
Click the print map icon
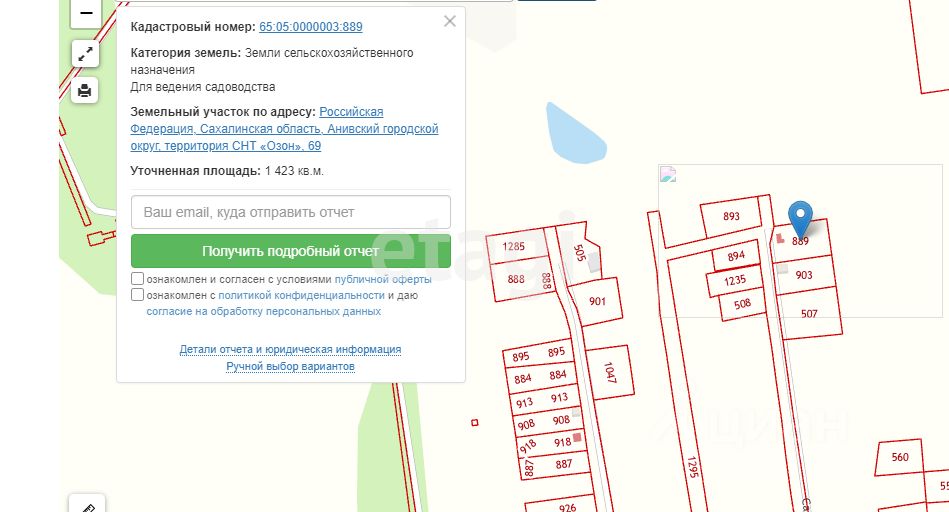tap(85, 91)
